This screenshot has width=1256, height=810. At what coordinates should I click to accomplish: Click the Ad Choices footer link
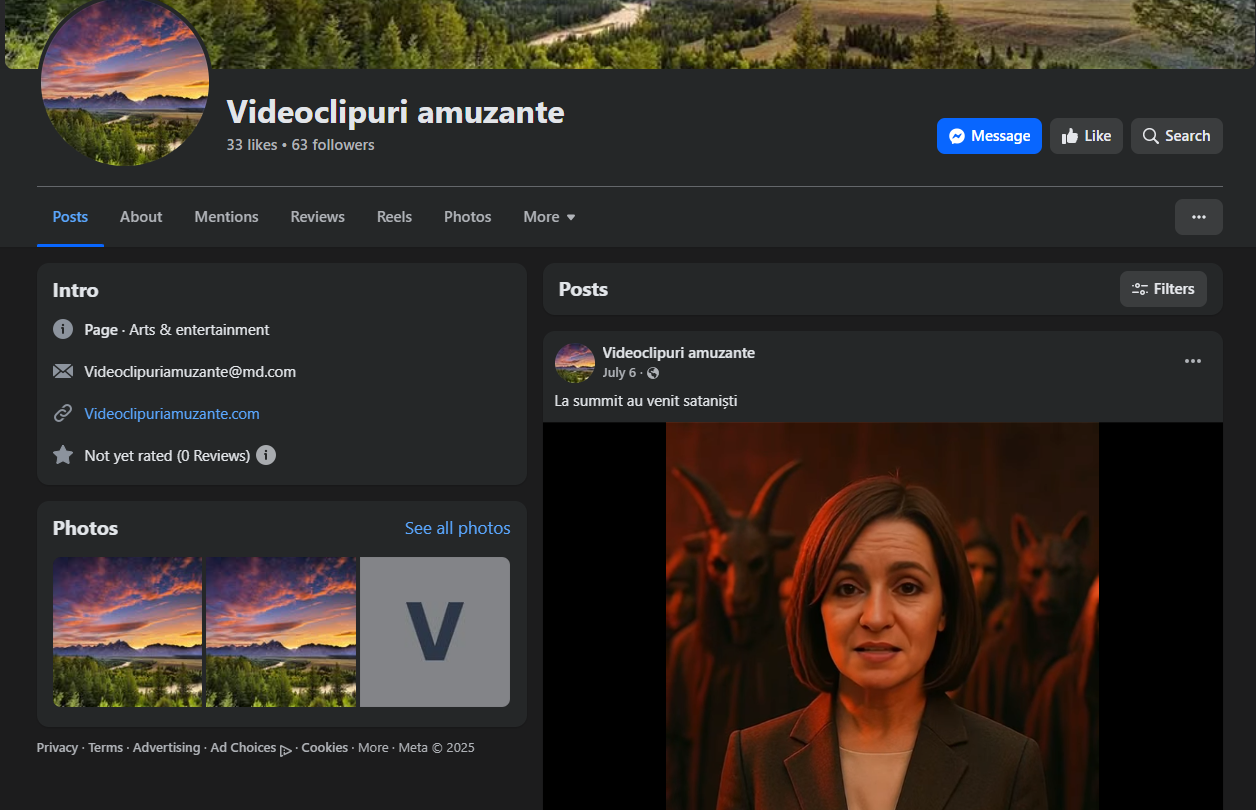251,748
